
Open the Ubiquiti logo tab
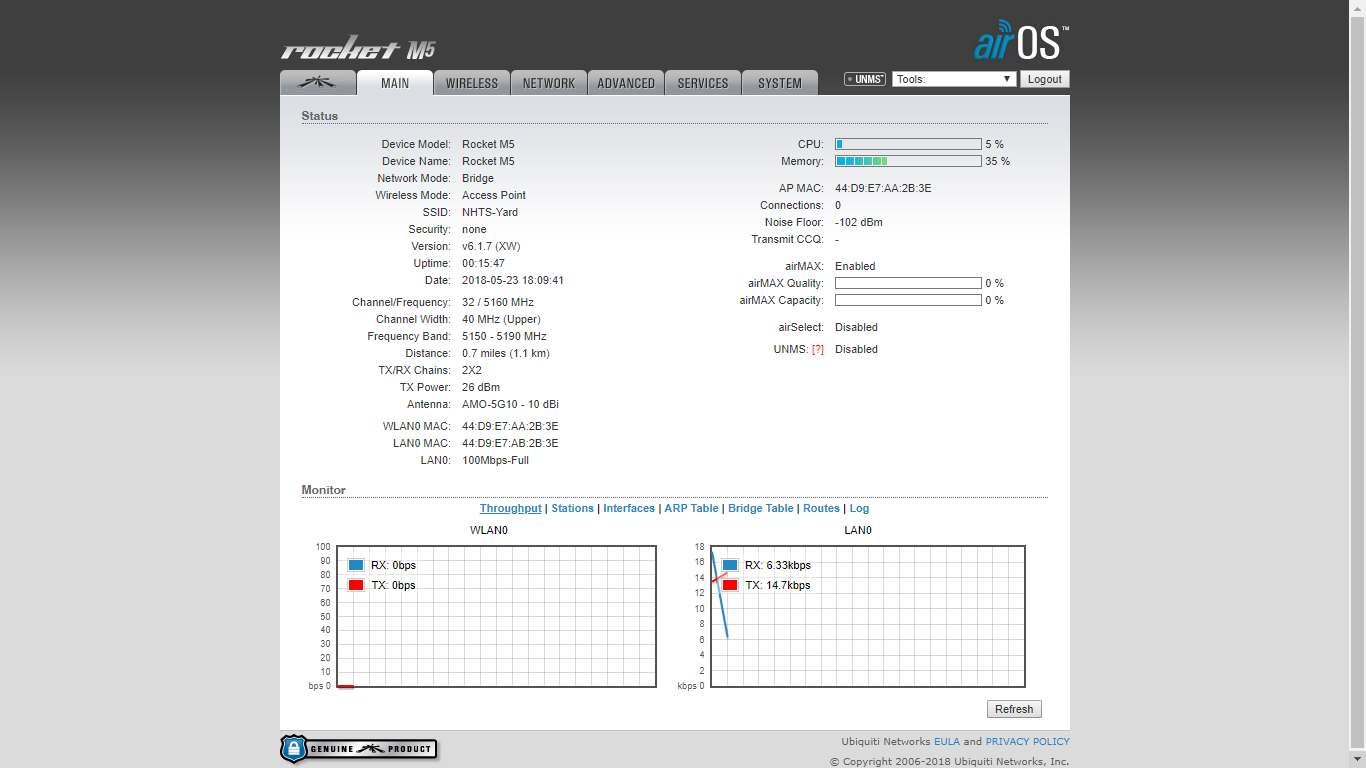point(318,83)
